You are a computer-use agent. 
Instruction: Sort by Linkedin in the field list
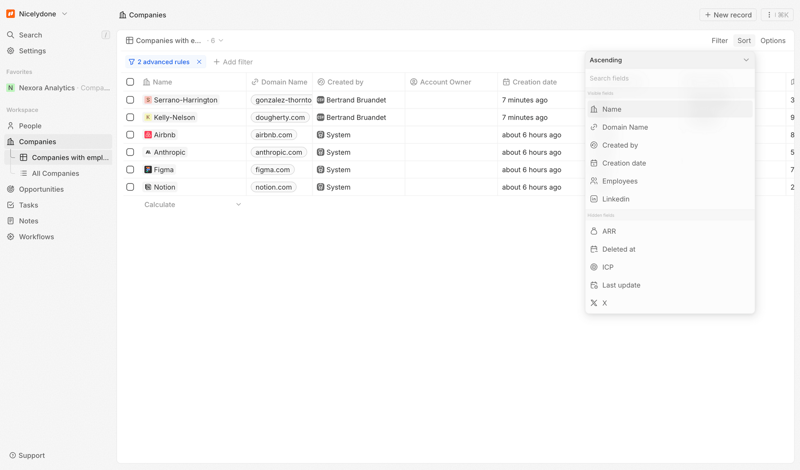tap(669, 199)
